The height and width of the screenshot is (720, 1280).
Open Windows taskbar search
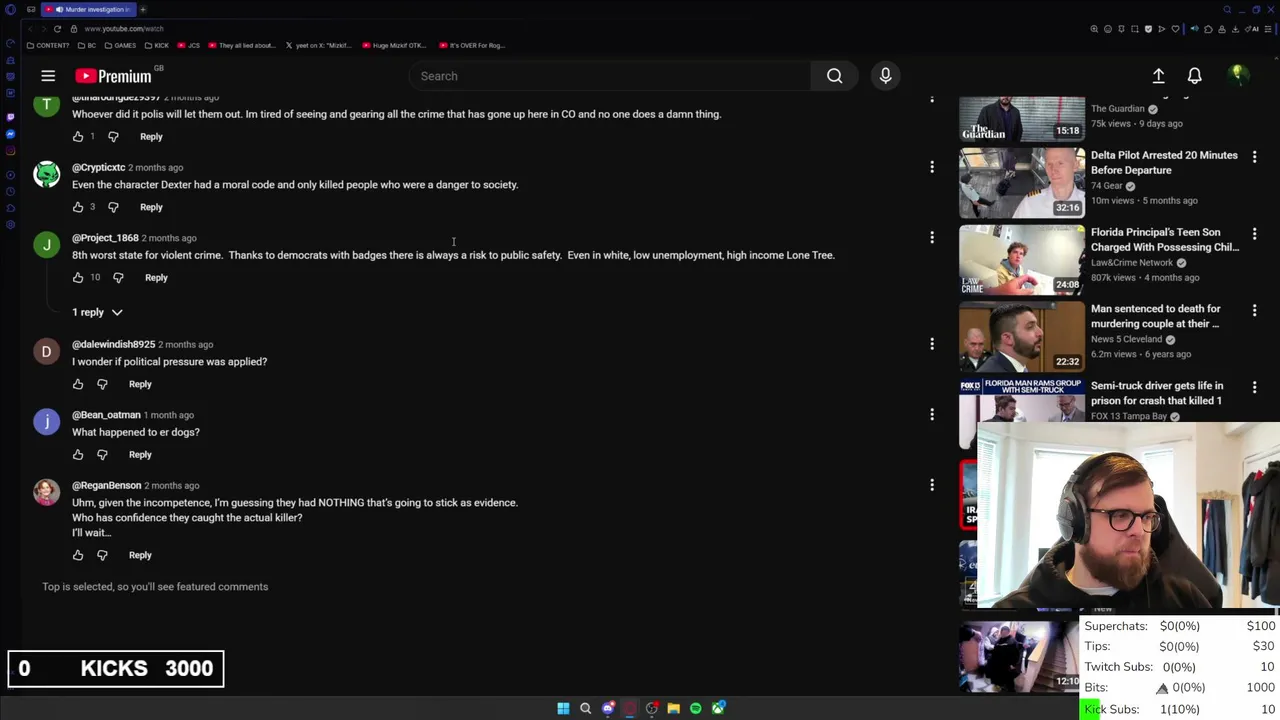(x=585, y=708)
